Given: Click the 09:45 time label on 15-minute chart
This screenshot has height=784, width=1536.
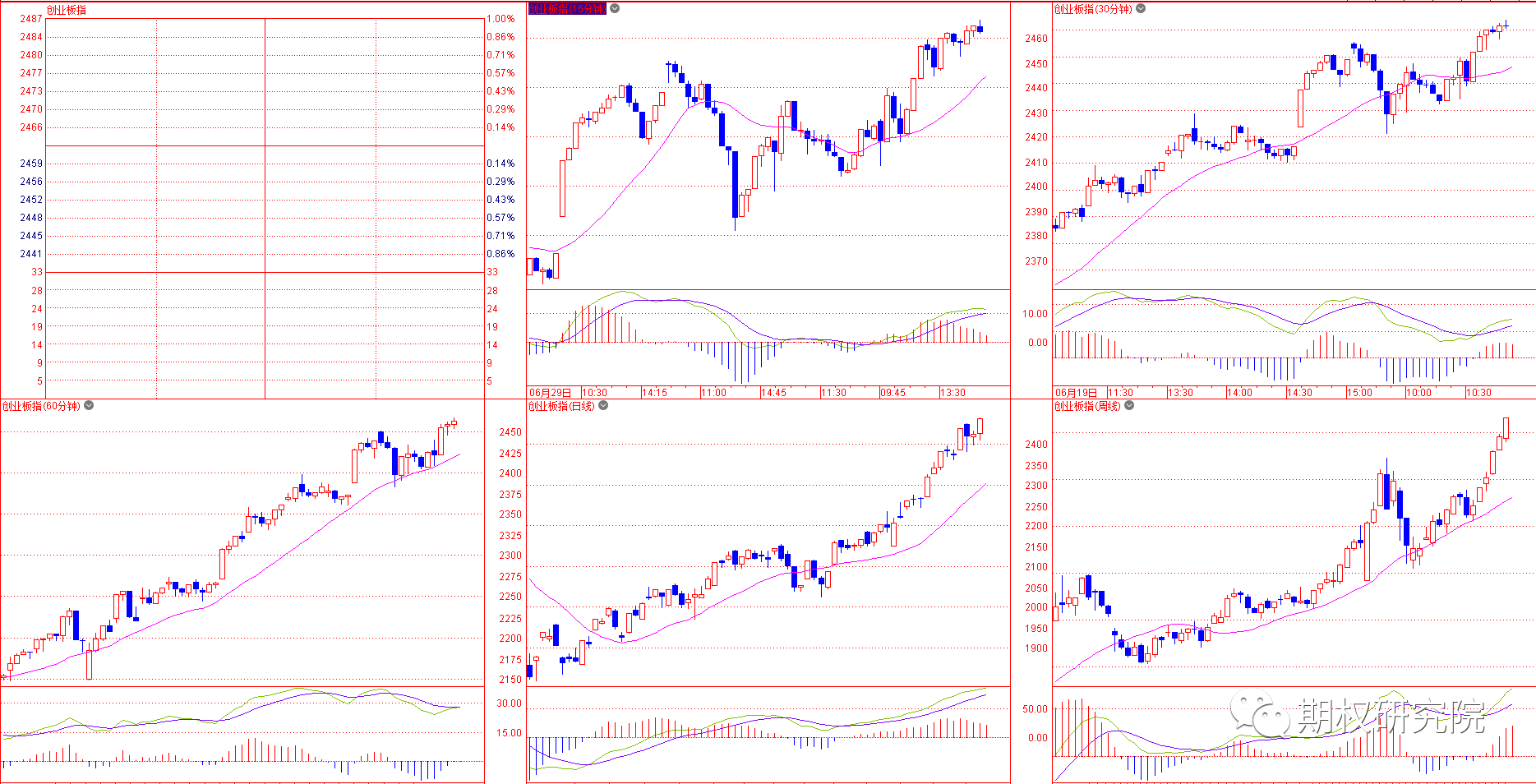Looking at the screenshot, I should [x=893, y=393].
